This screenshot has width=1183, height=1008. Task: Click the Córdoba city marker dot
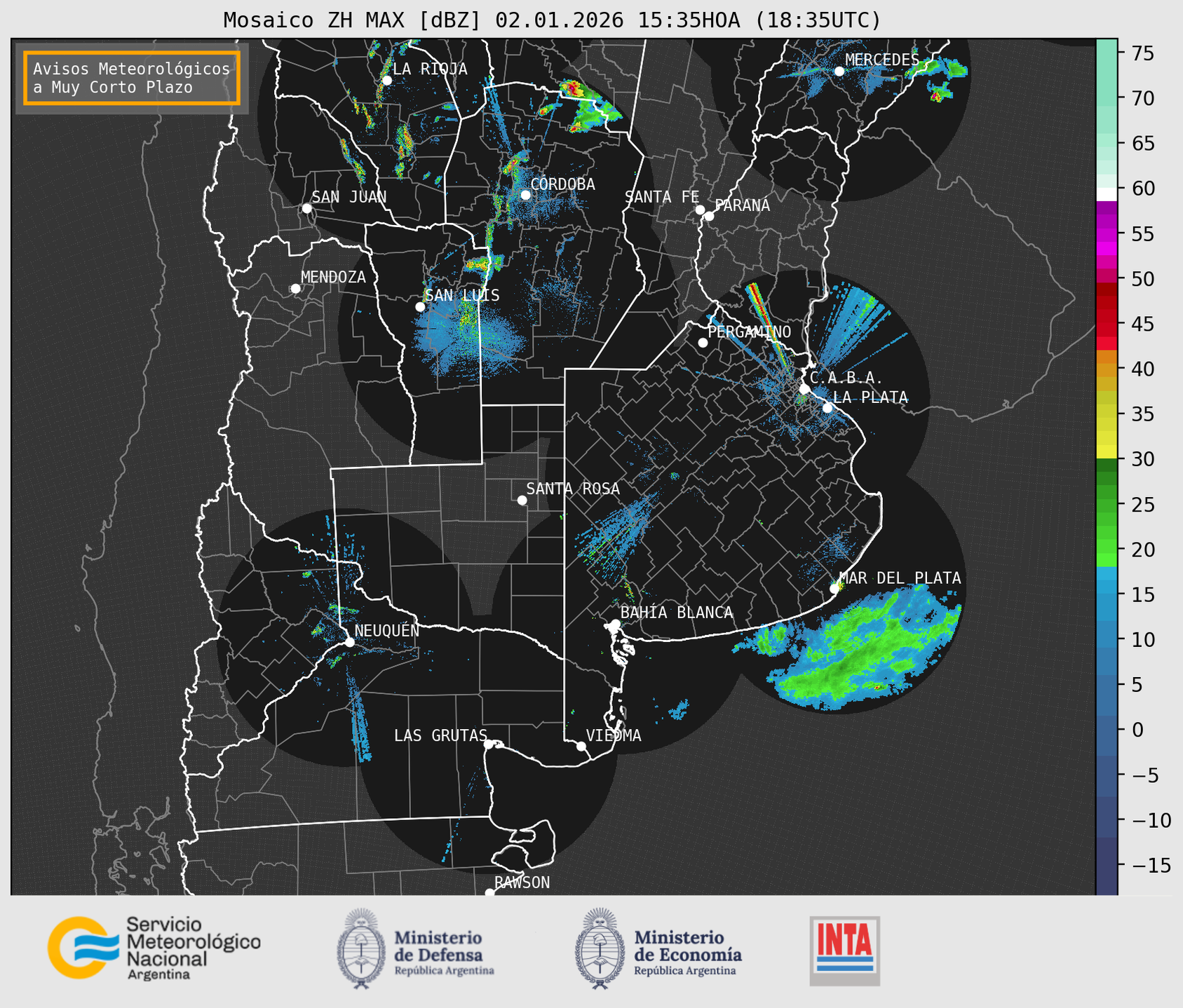click(525, 195)
